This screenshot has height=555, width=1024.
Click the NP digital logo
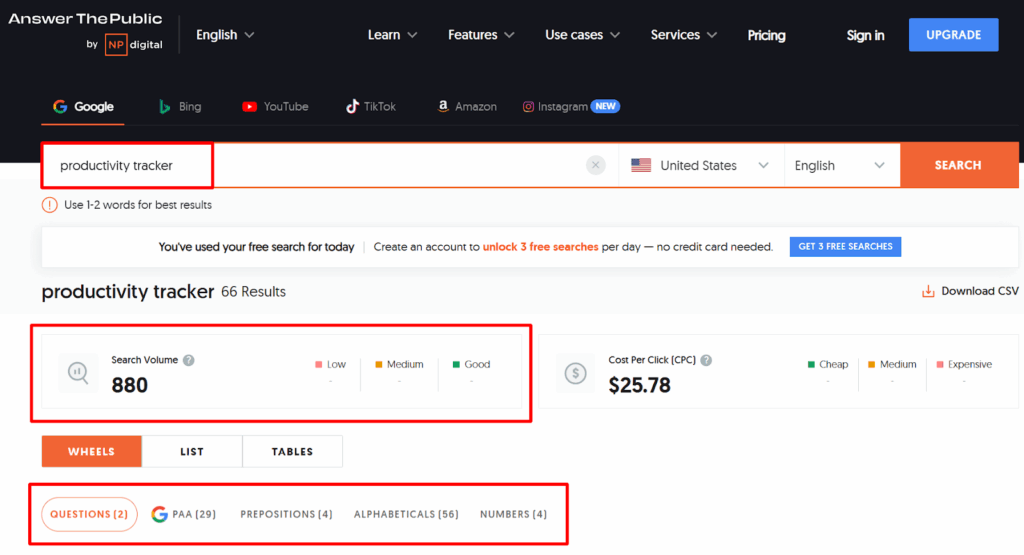click(134, 44)
